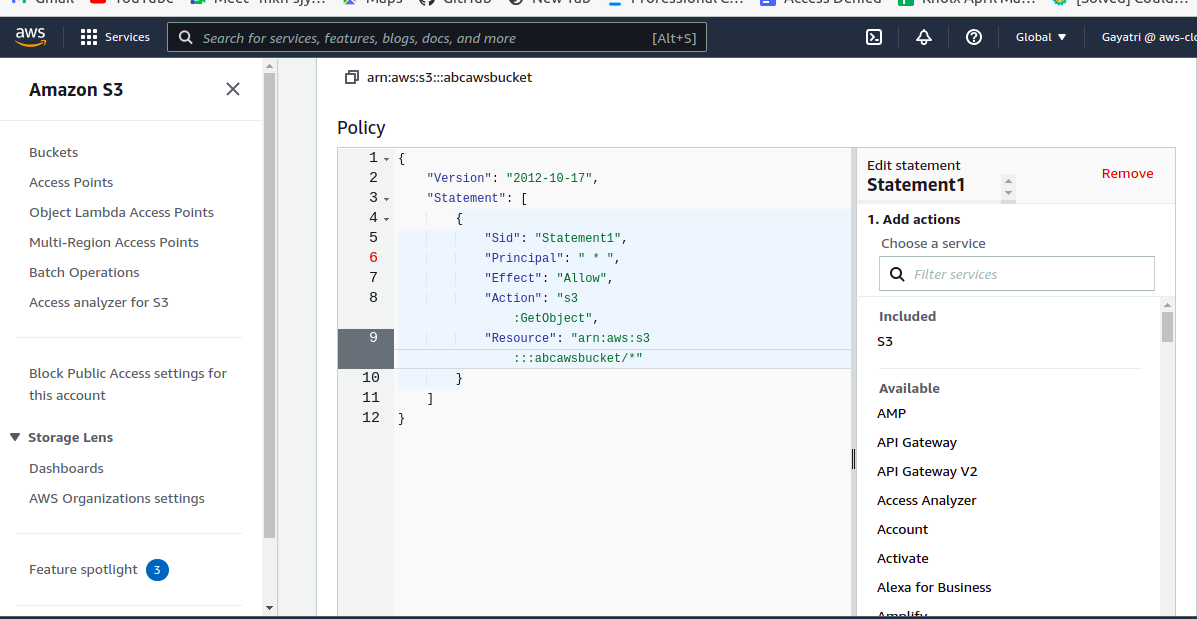The width and height of the screenshot is (1197, 619).
Task: Click the Principal line in policy
Action: pos(553,257)
